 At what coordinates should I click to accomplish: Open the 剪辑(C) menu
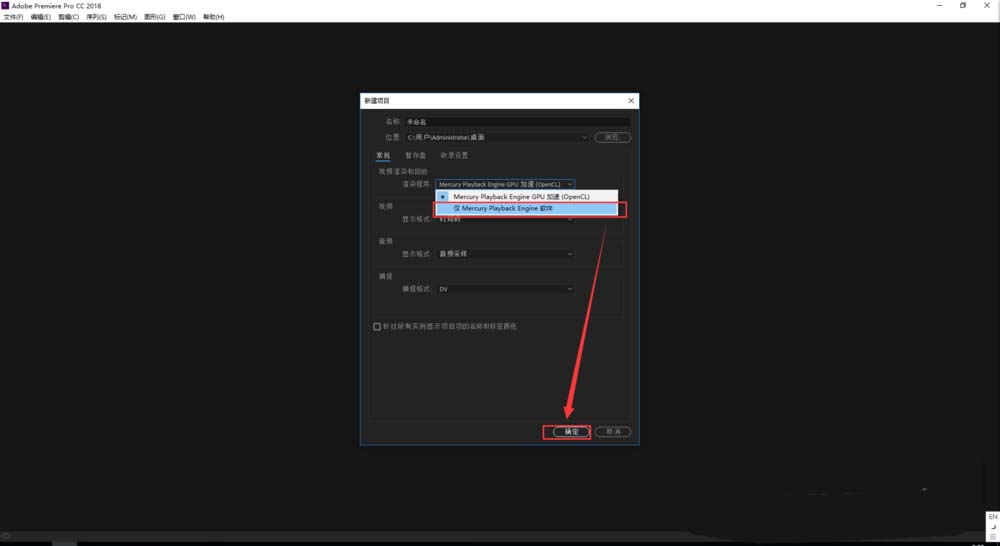[x=69, y=17]
